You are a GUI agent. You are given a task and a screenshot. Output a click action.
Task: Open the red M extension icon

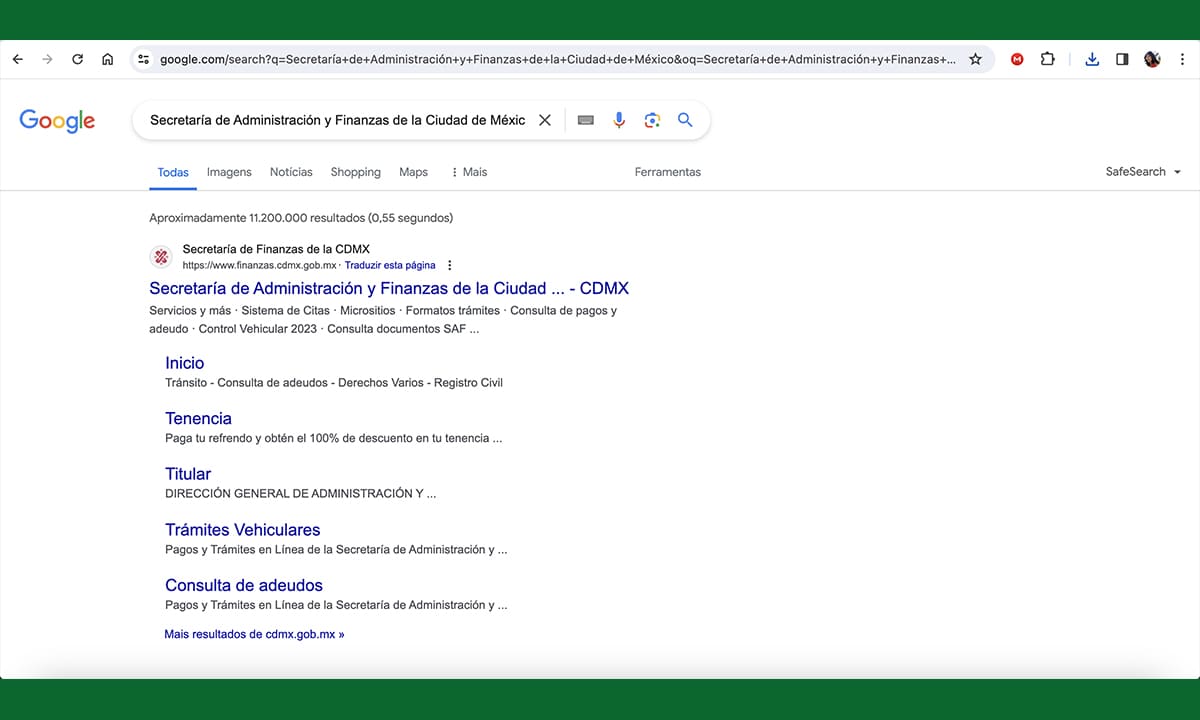point(1017,59)
